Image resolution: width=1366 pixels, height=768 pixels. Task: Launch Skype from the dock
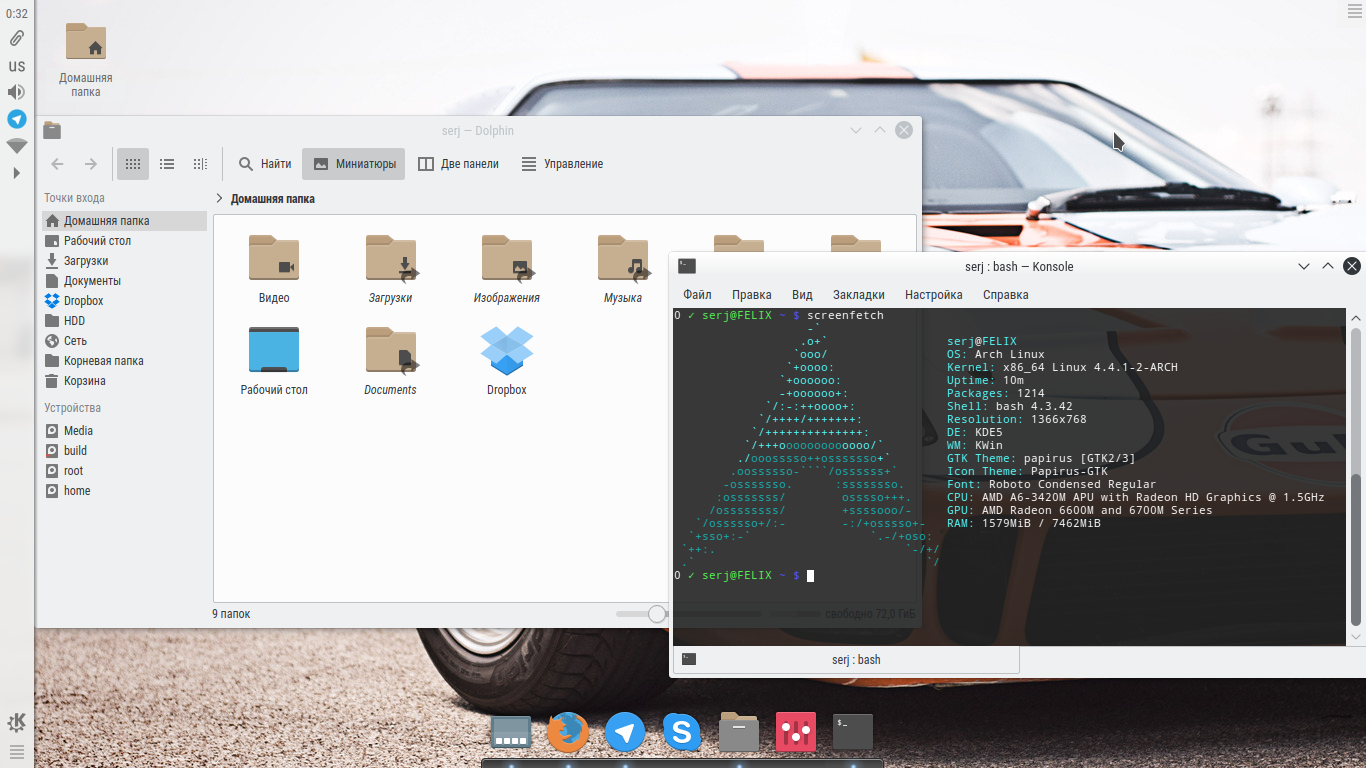(682, 733)
